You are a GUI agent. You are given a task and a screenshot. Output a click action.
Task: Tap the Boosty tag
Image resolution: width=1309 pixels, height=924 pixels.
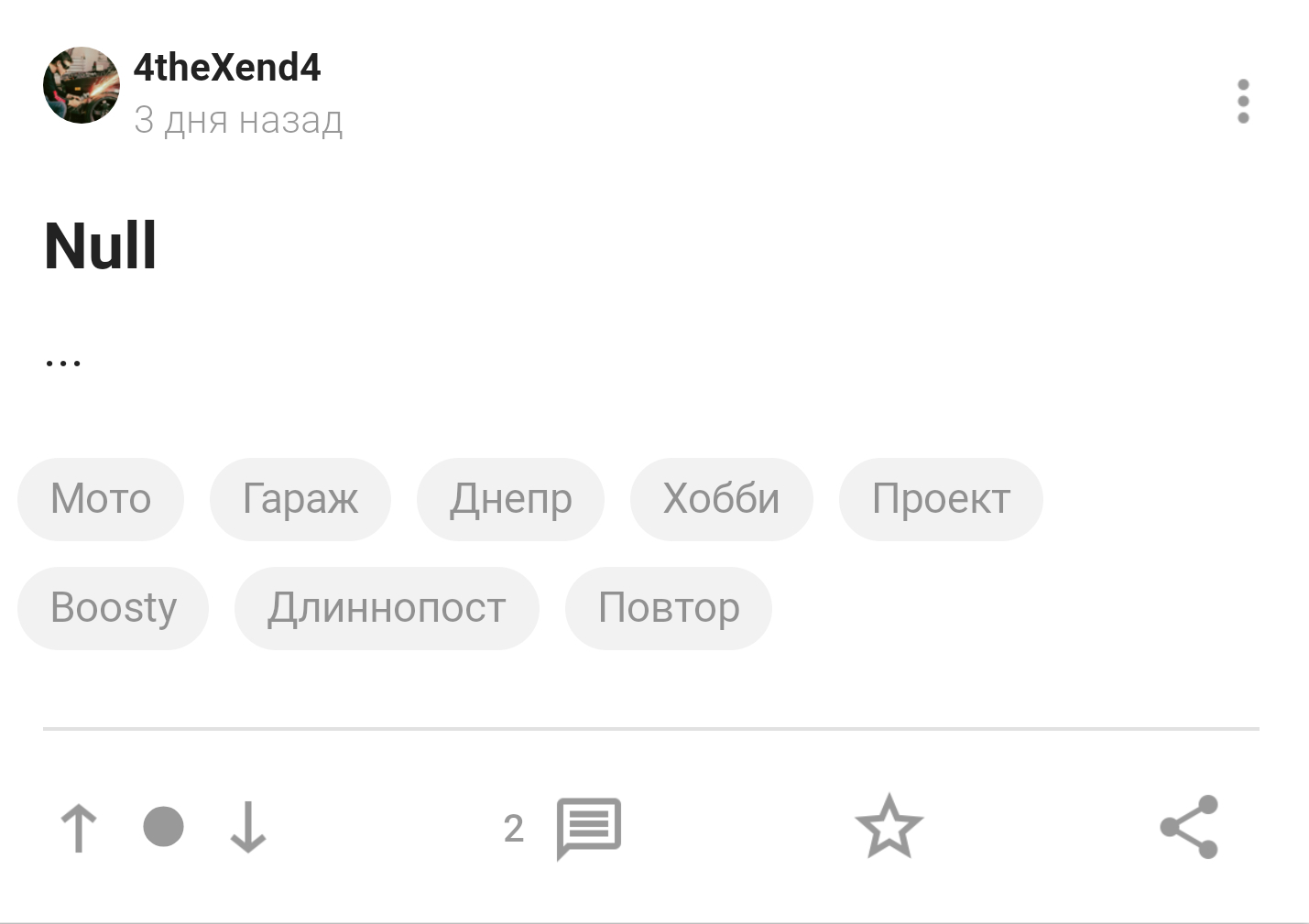114,608
